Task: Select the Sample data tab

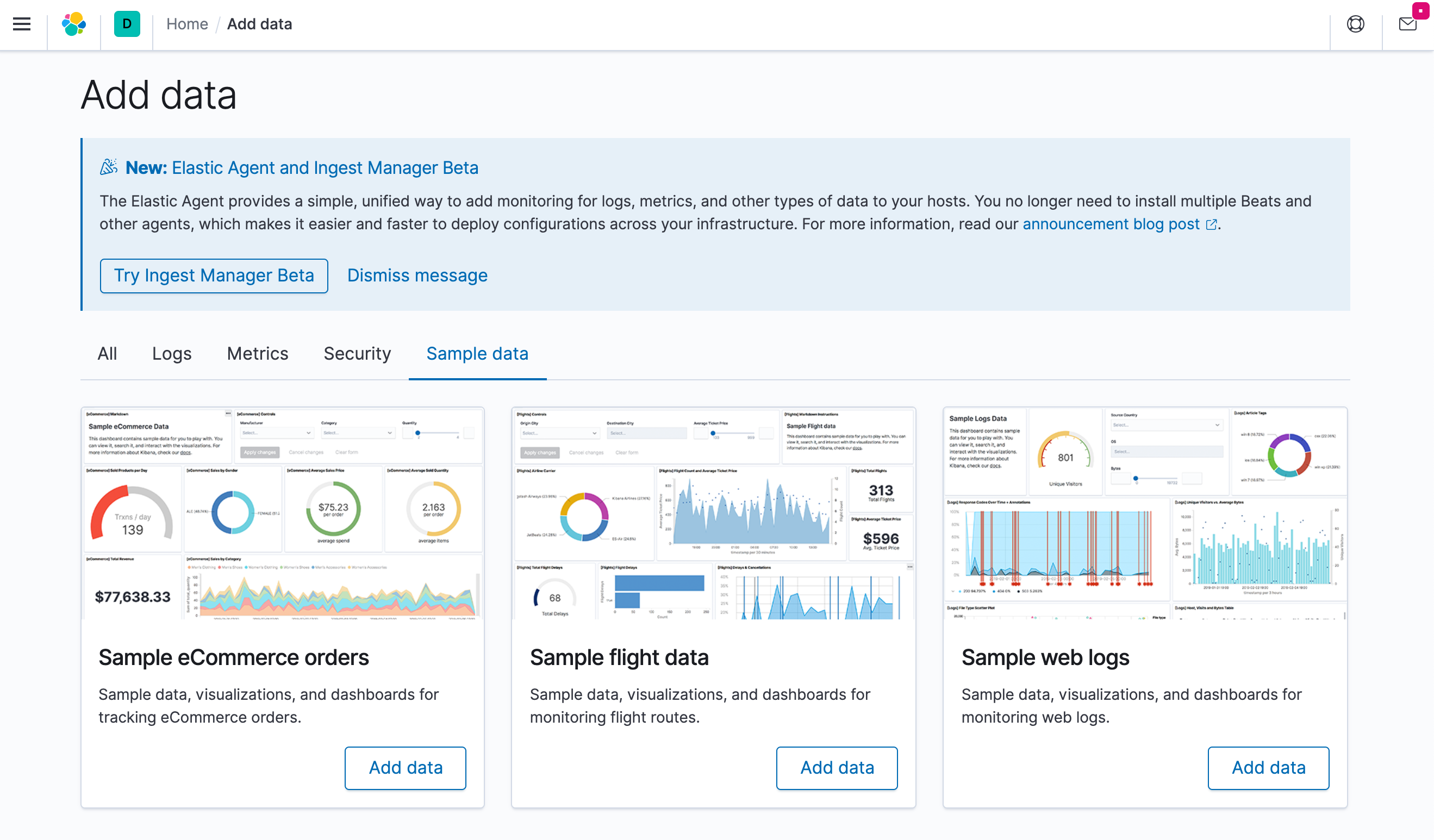Action: [x=477, y=354]
